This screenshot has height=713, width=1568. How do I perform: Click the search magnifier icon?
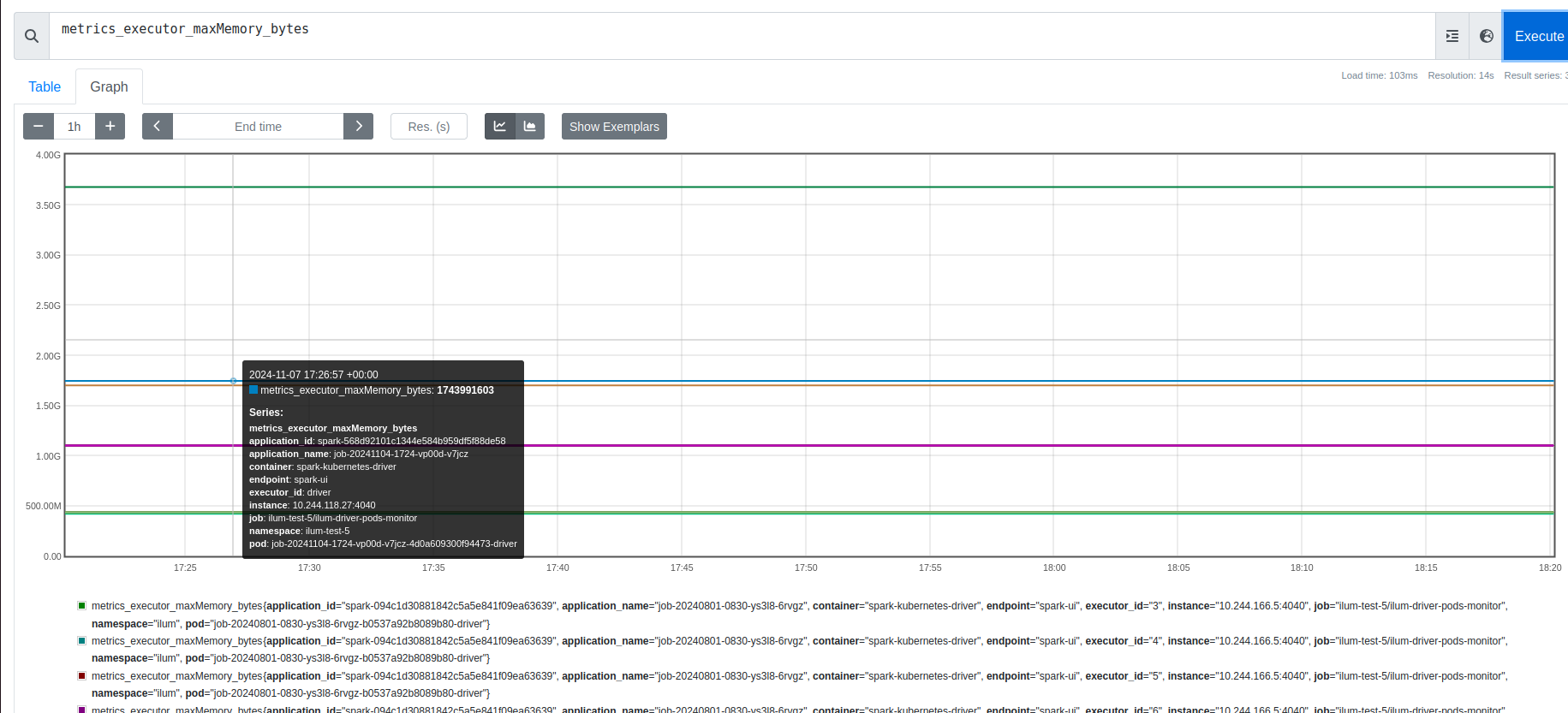click(x=32, y=36)
